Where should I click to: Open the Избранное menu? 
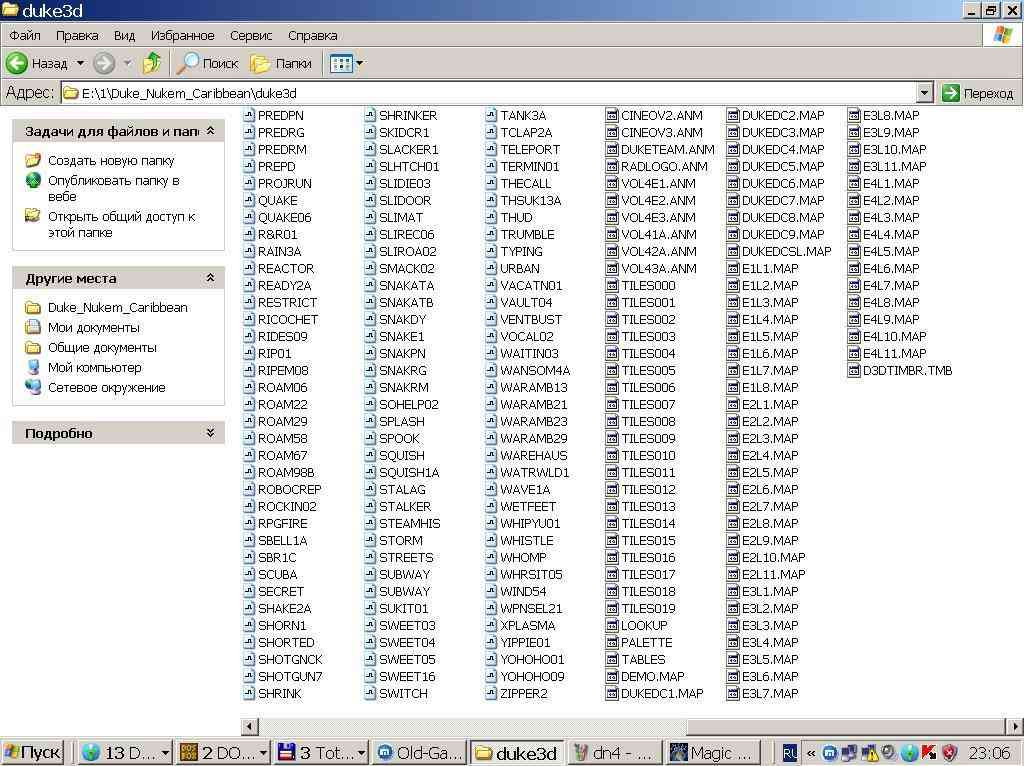tap(182, 35)
